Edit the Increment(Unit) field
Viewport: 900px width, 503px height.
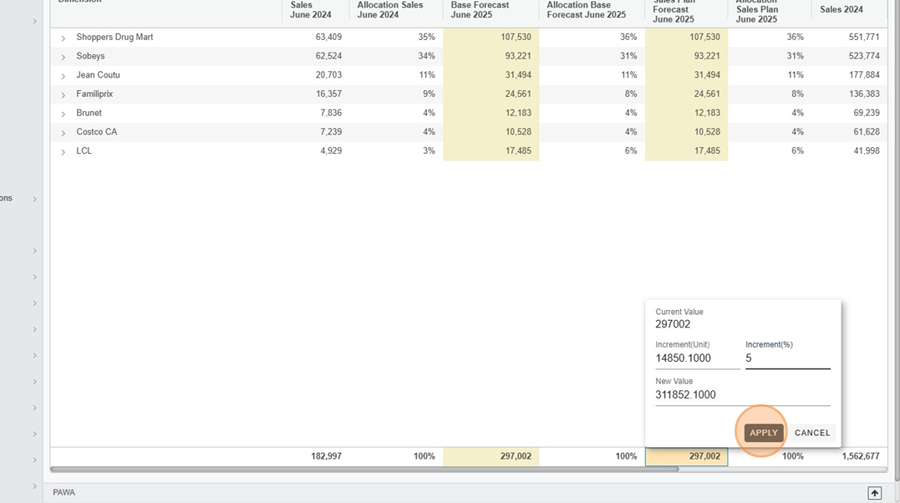point(697,358)
